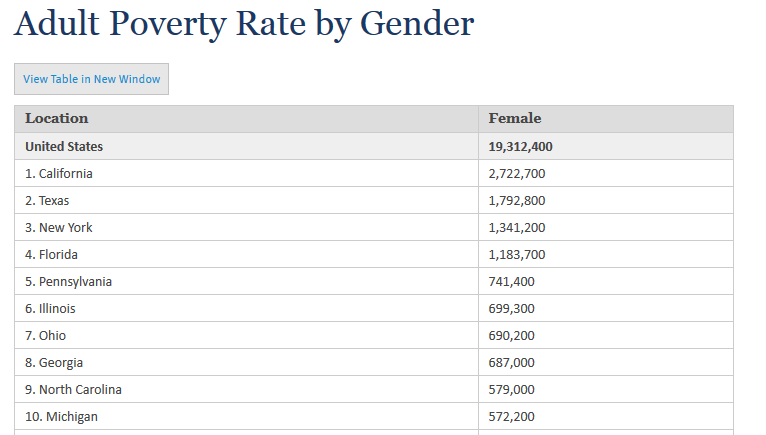This screenshot has width=766, height=435.
Task: Select the Texas value 1,792,800
Action: click(517, 200)
